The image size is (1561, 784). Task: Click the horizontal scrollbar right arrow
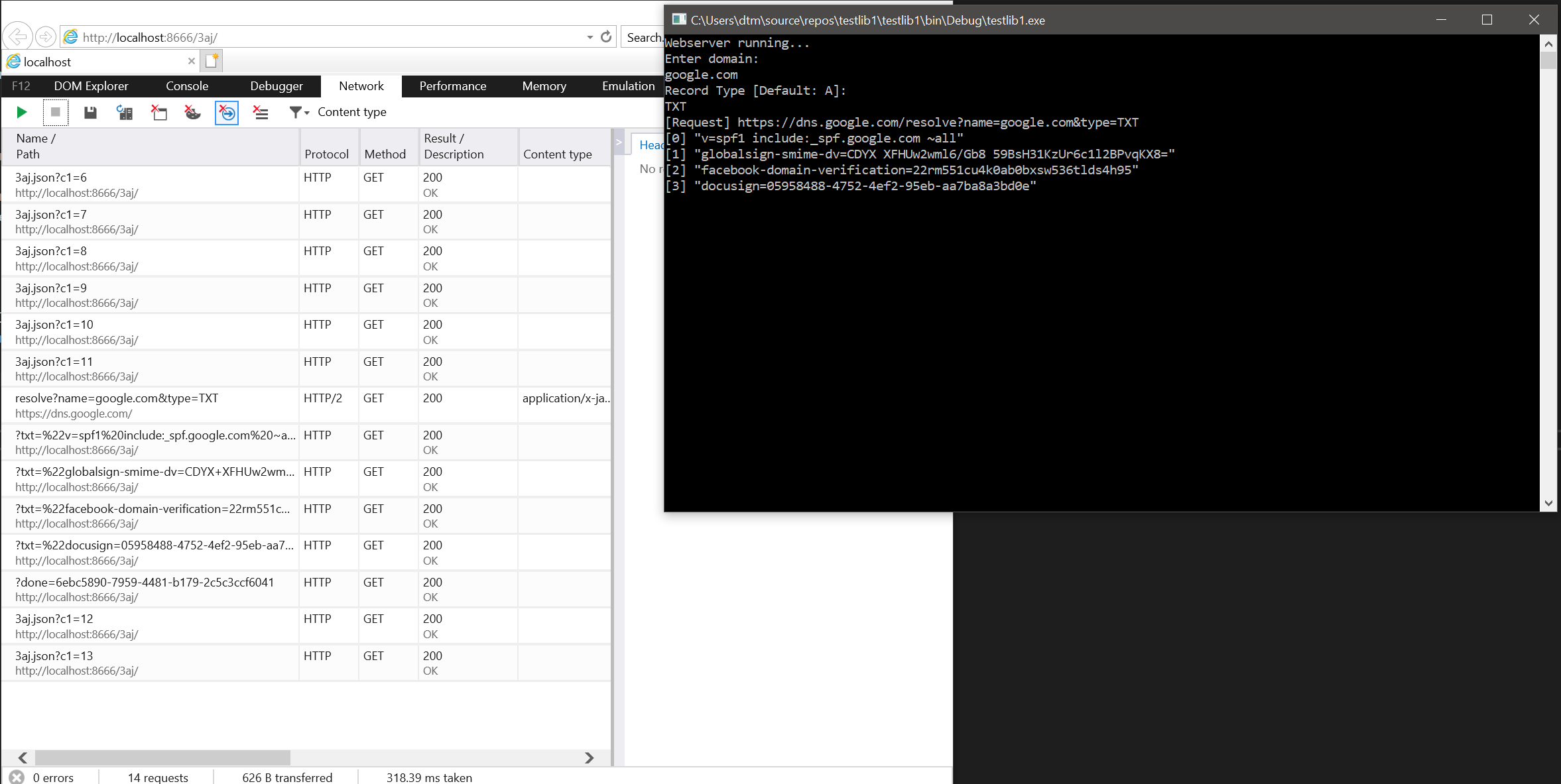pos(589,757)
